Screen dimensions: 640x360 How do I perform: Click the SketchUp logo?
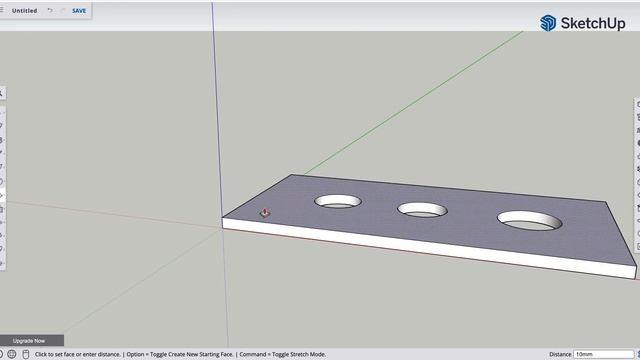pos(582,23)
